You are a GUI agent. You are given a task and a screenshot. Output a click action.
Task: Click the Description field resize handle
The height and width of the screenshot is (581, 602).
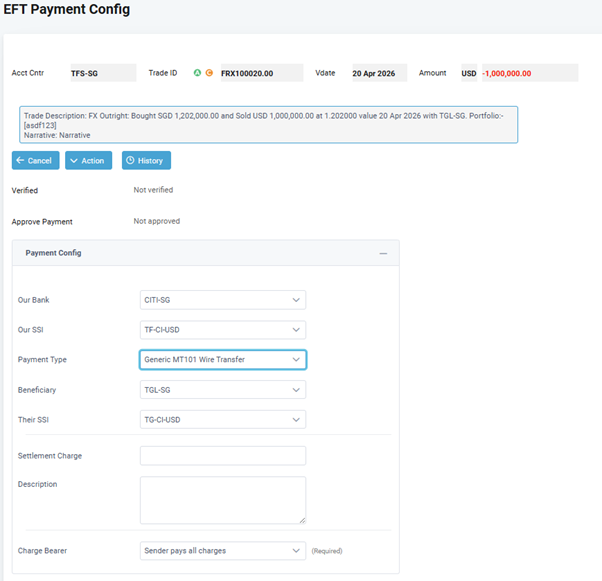[302, 519]
